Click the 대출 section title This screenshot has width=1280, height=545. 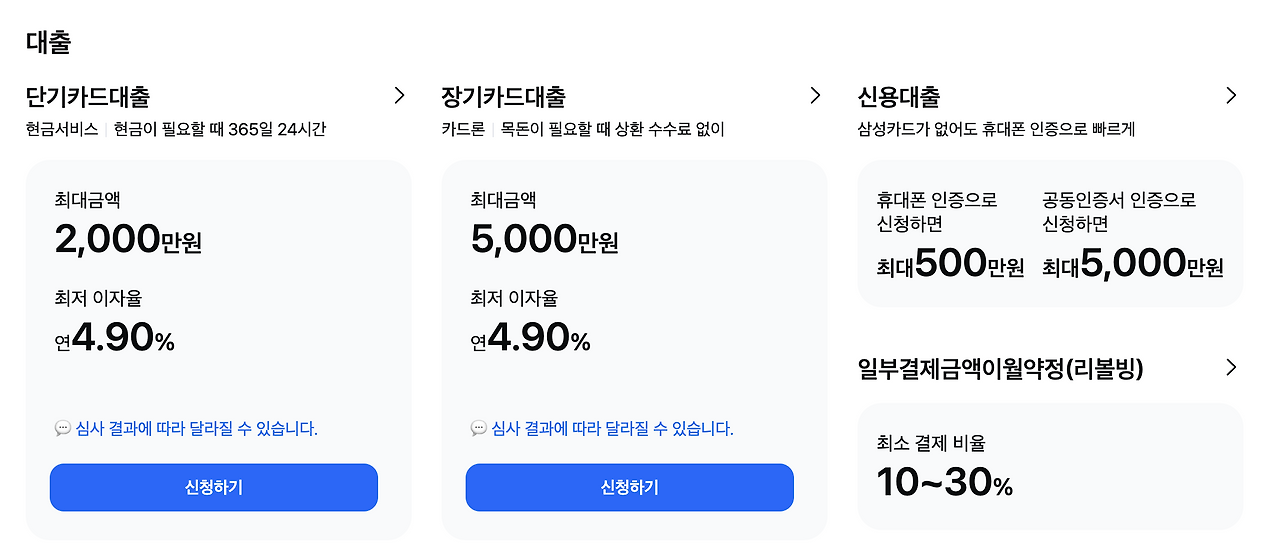(48, 42)
